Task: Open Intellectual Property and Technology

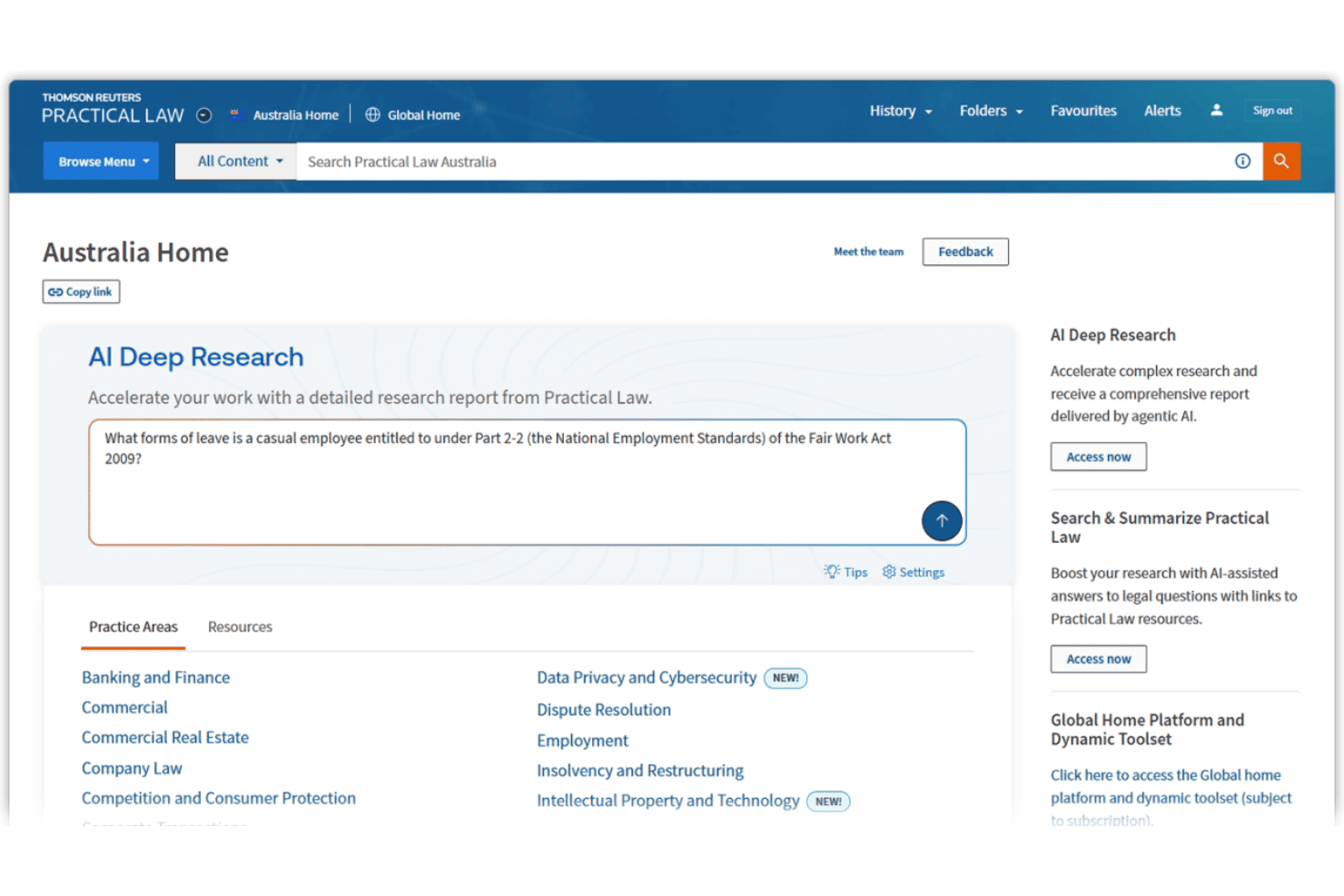Action: pos(668,801)
